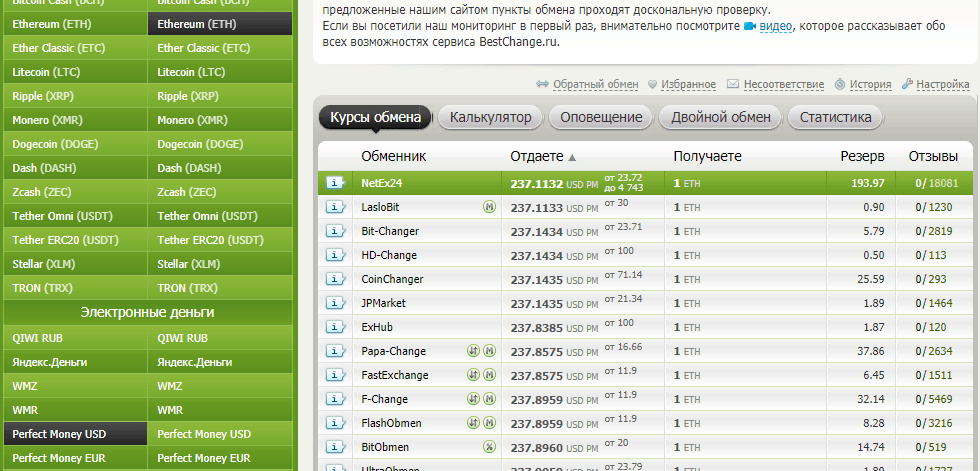Click the video camera icon before видео

click(749, 25)
